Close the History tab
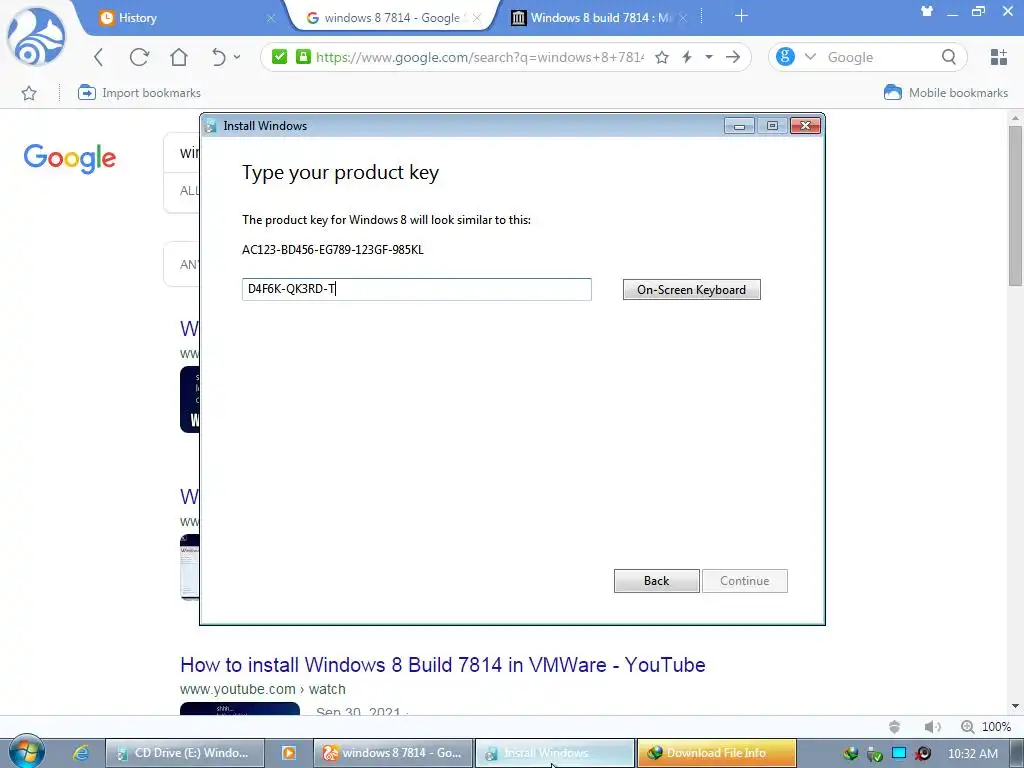Screen dimensions: 1024x768 [x=271, y=18]
